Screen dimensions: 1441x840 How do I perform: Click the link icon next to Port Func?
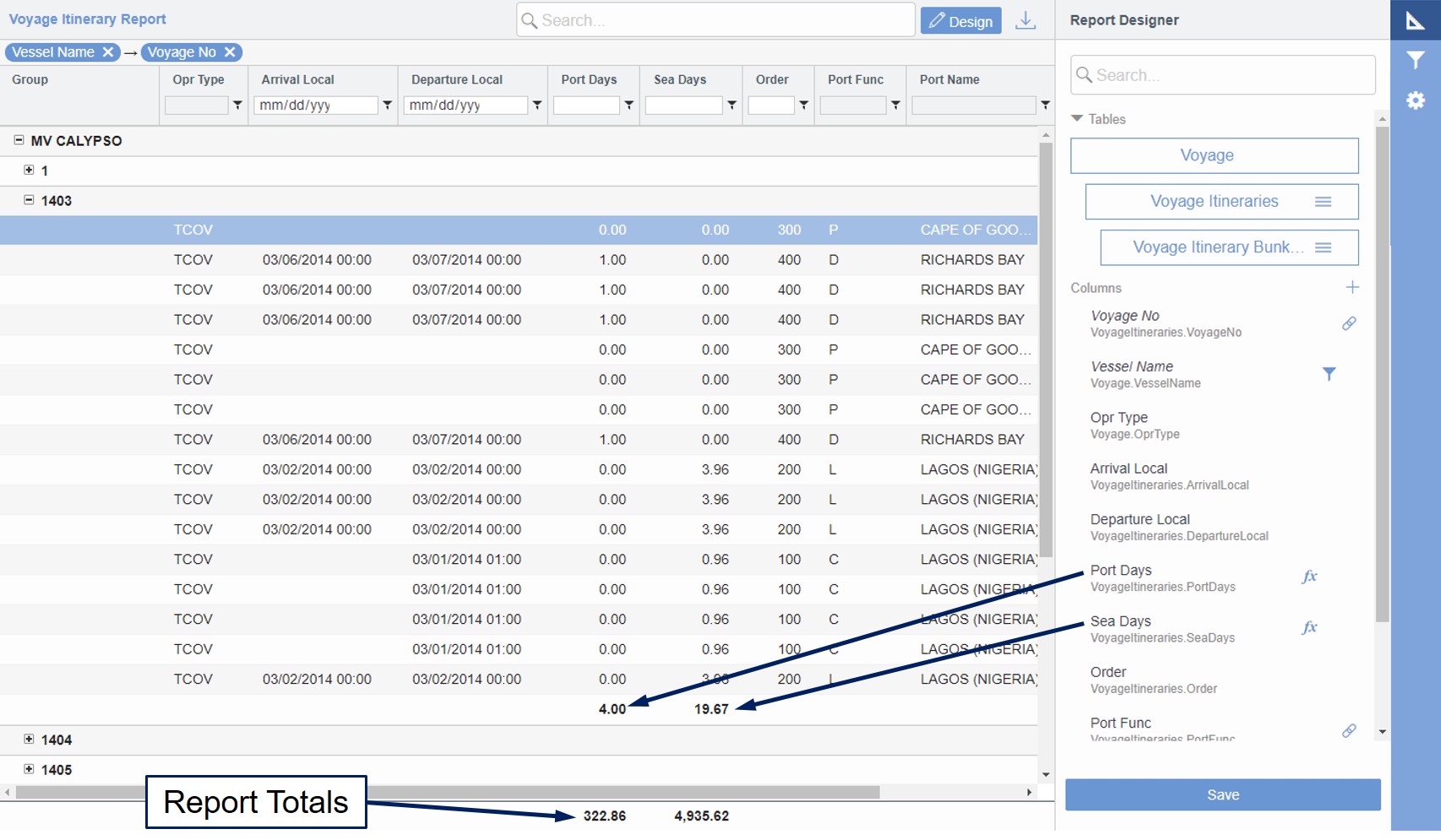tap(1350, 730)
